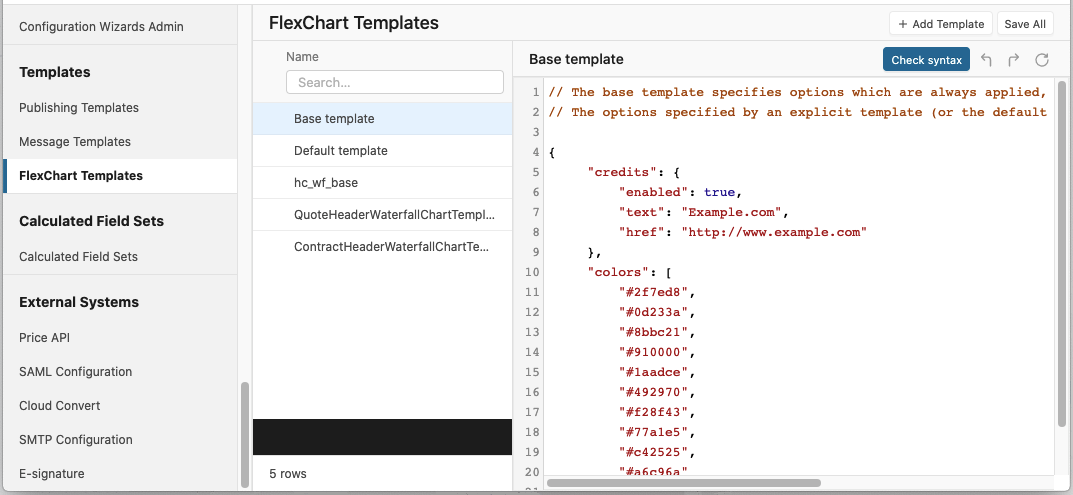Image resolution: width=1073 pixels, height=495 pixels.
Task: Click line number 4 in gutter
Action: click(535, 152)
